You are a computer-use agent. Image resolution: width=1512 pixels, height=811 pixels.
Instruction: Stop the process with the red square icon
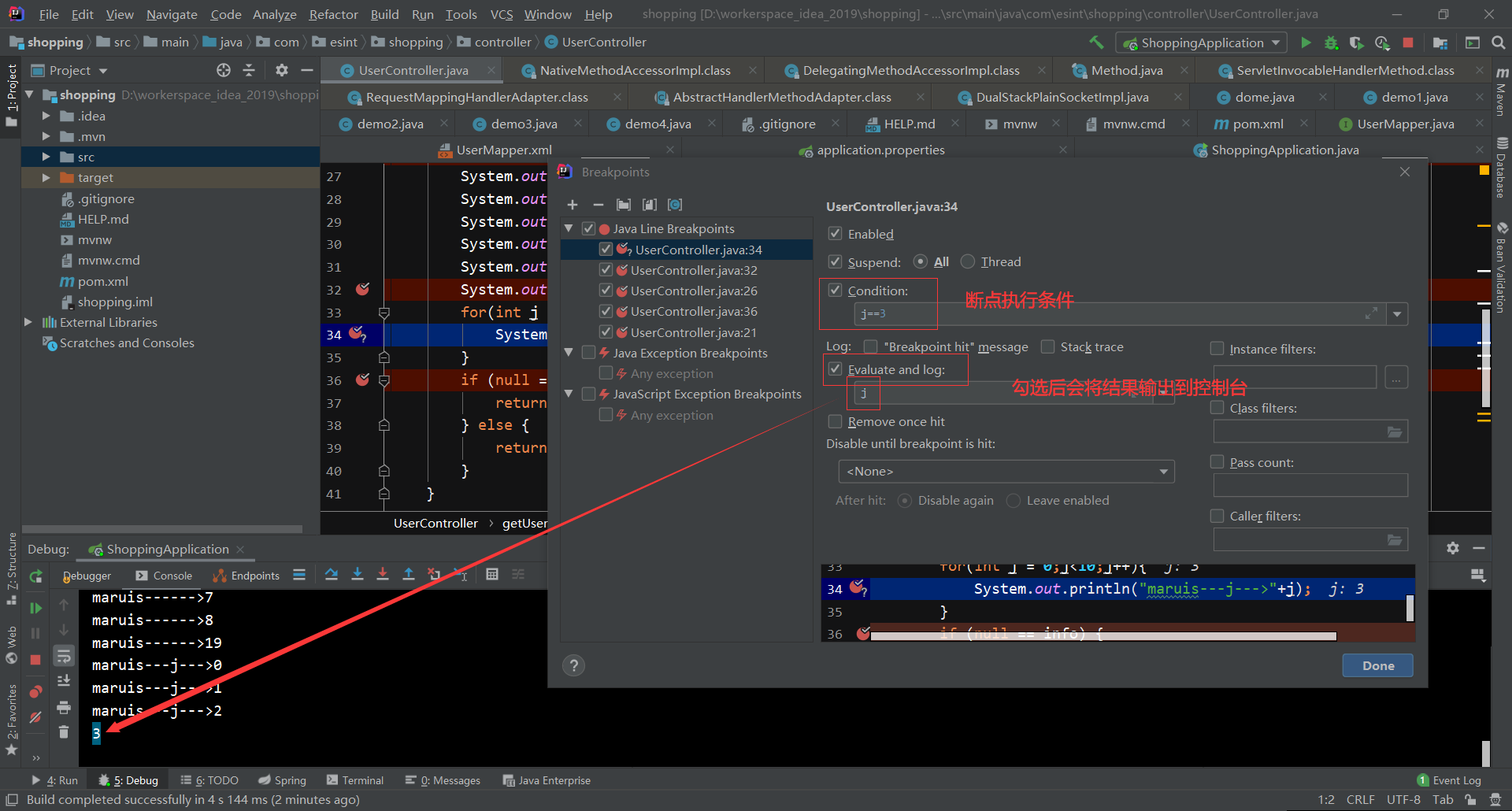(1408, 43)
